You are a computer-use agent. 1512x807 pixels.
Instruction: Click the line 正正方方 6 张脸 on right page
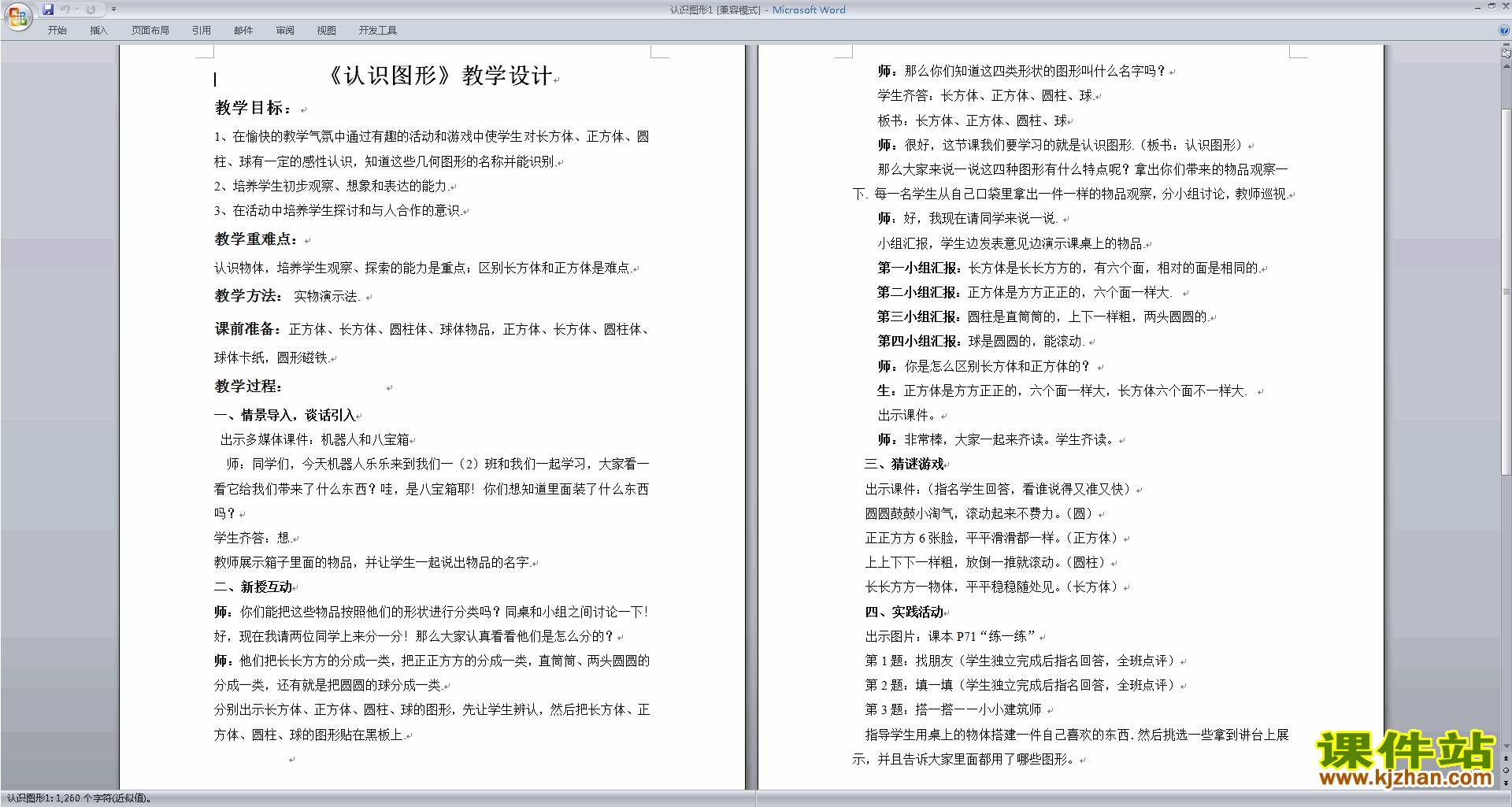click(992, 538)
